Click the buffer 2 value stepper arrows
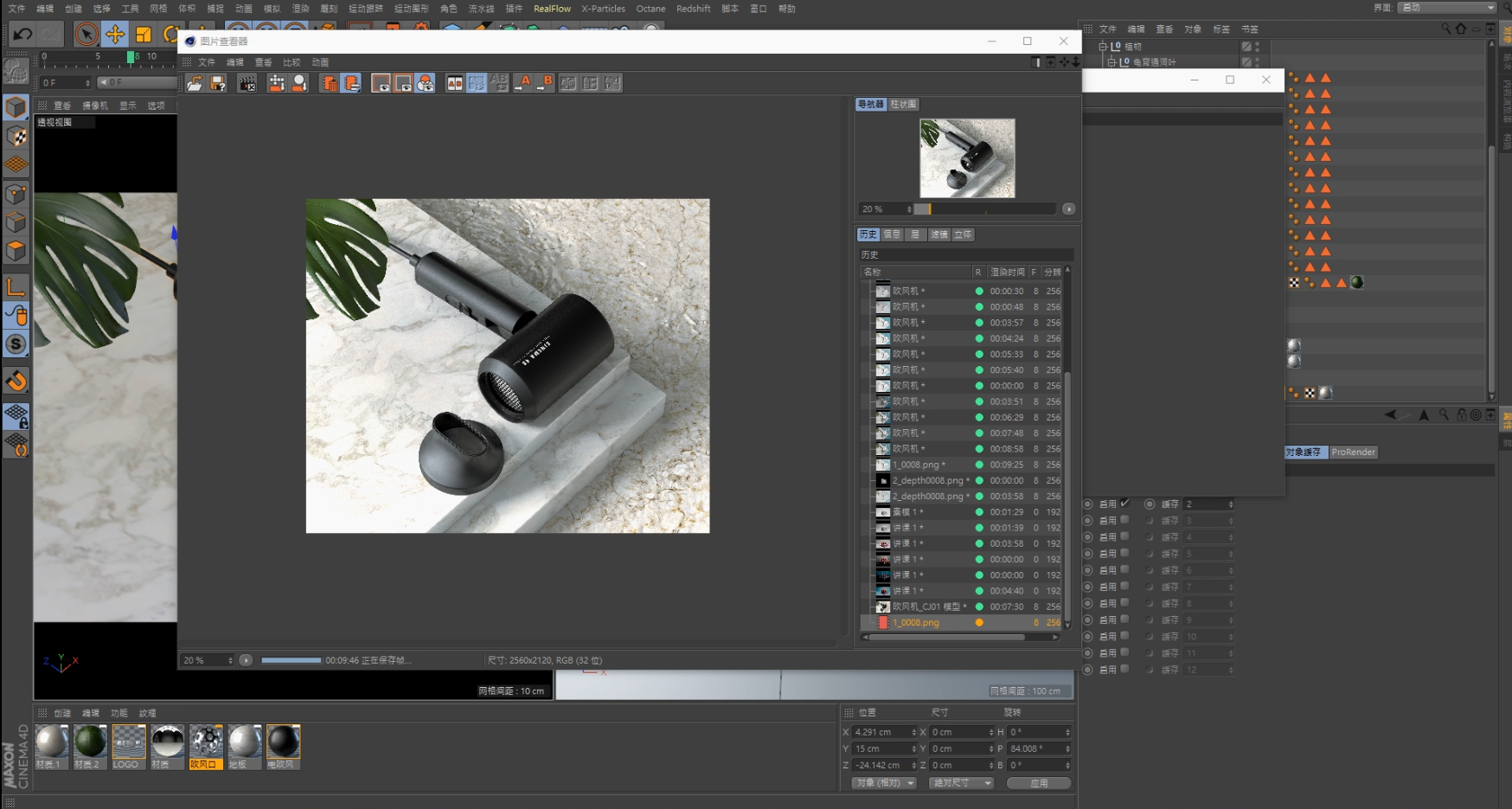 coord(1230,504)
